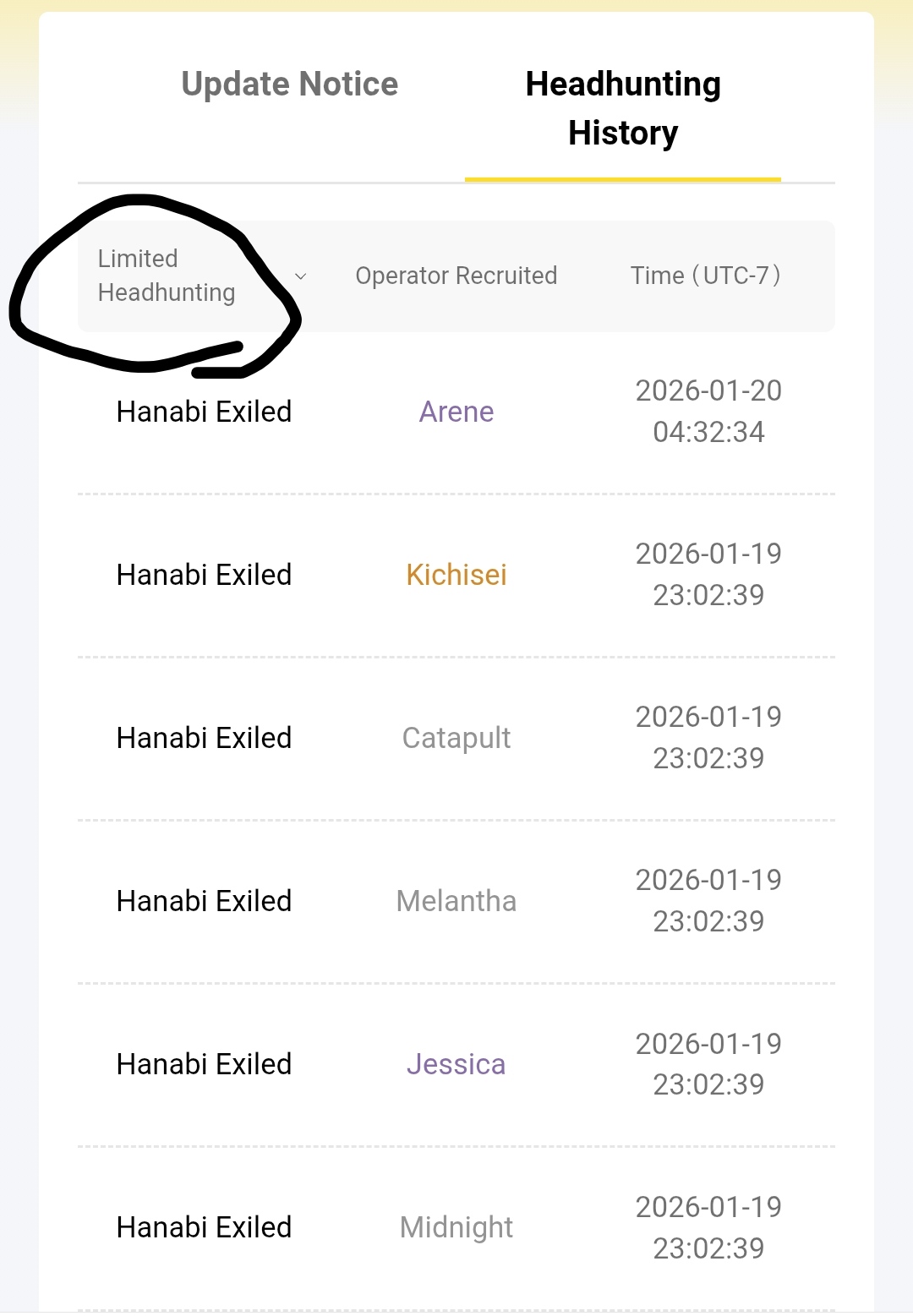Open the Jessica operator name

pos(456,1064)
